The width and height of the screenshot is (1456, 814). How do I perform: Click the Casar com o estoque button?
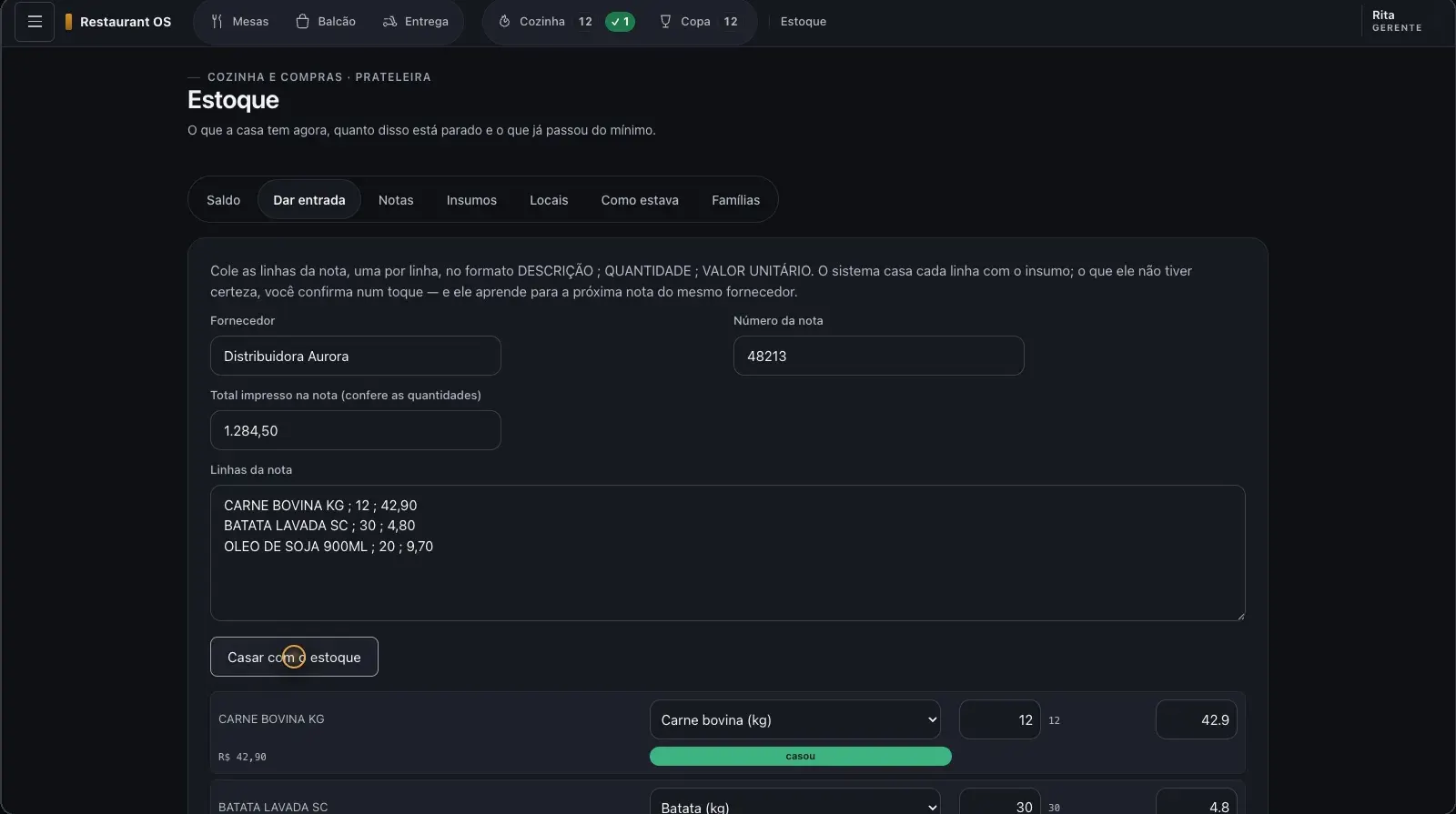pos(294,657)
